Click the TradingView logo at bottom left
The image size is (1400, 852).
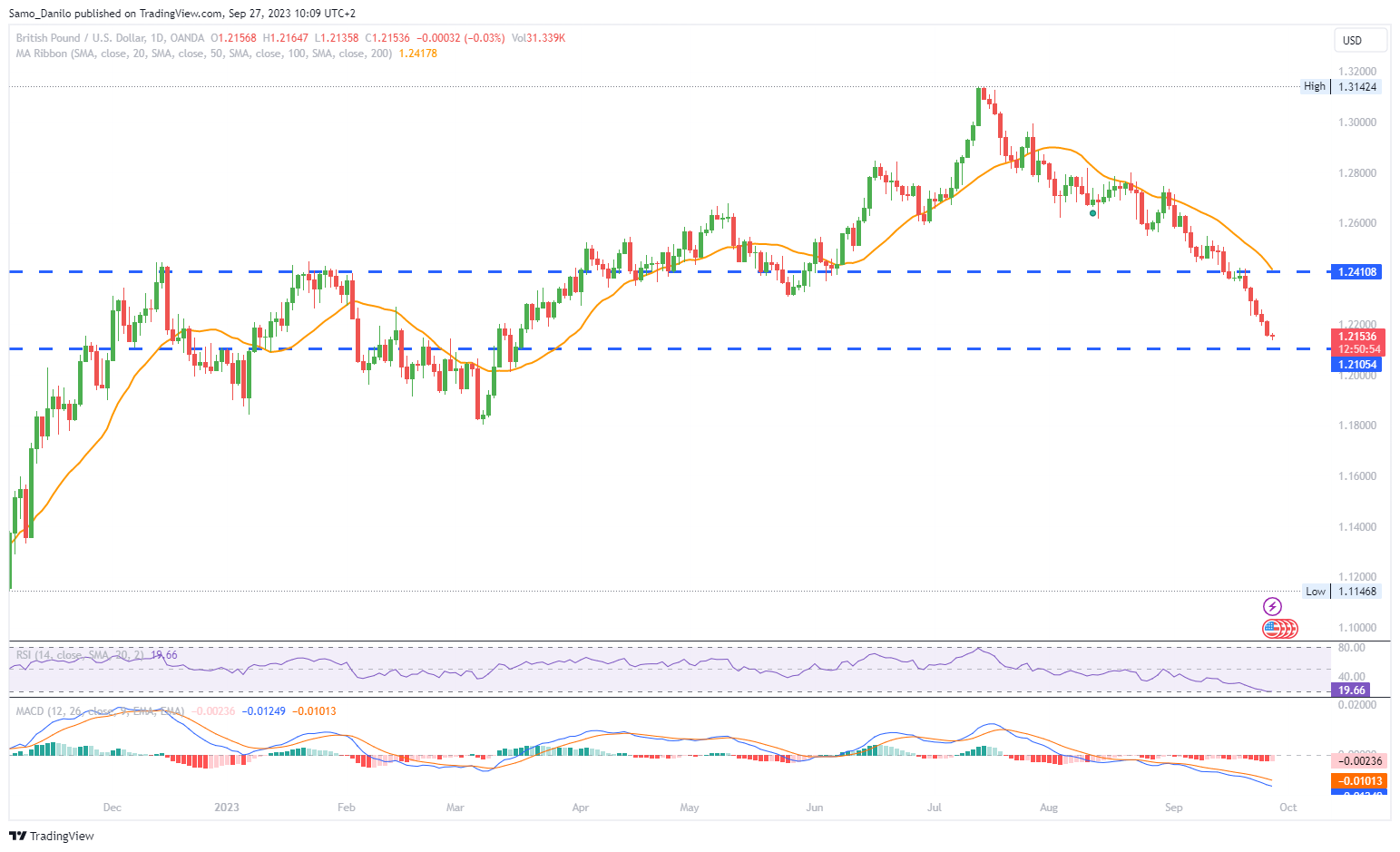click(x=52, y=836)
